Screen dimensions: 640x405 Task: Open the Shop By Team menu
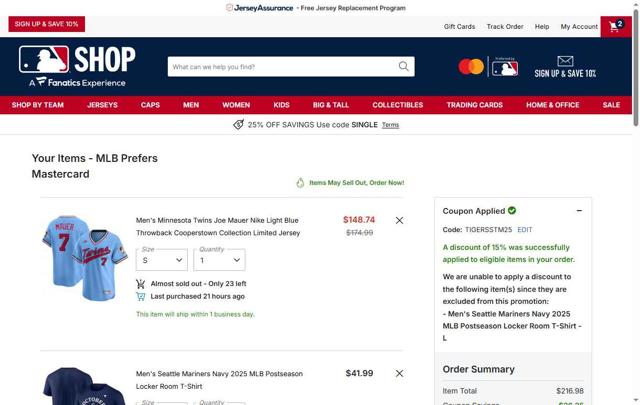click(38, 105)
